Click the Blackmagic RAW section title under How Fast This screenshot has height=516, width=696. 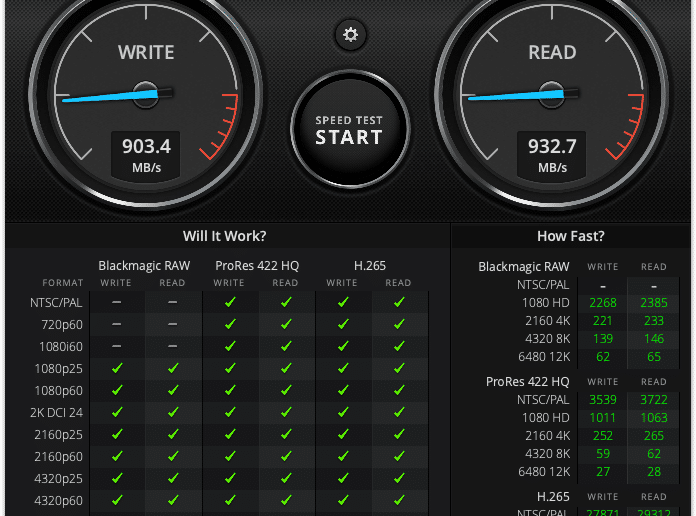pos(524,266)
